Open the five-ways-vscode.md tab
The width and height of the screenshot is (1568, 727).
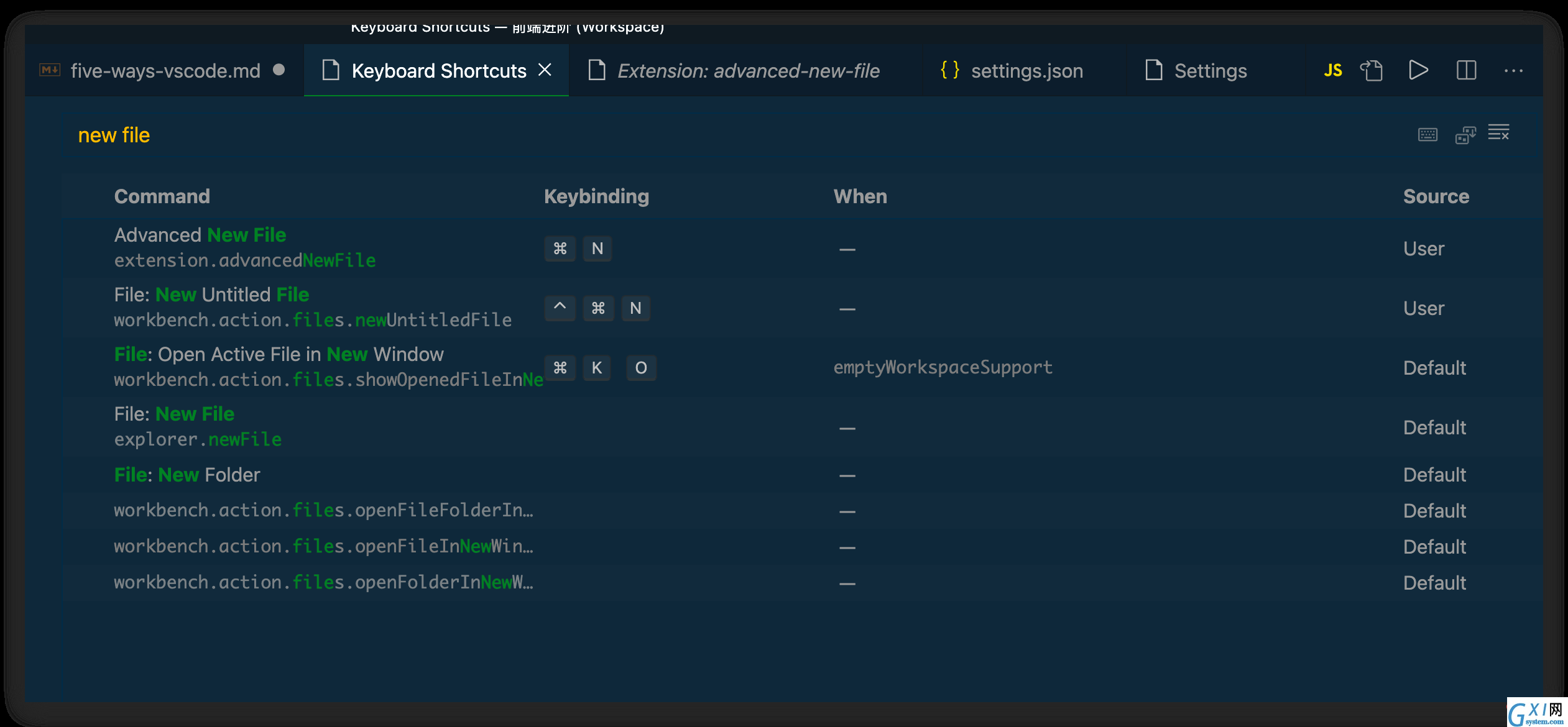pyautogui.click(x=164, y=71)
